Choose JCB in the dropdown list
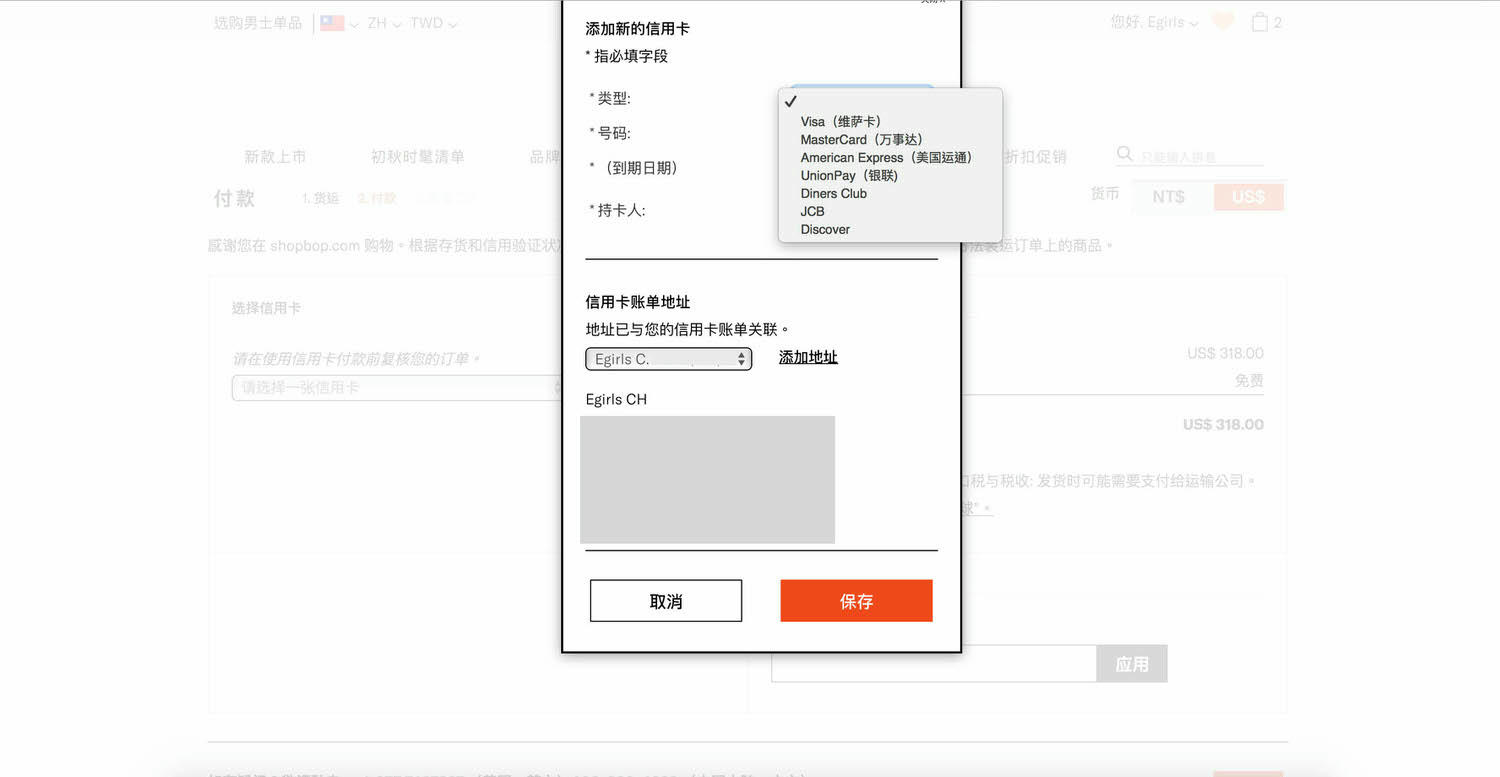 [812, 211]
